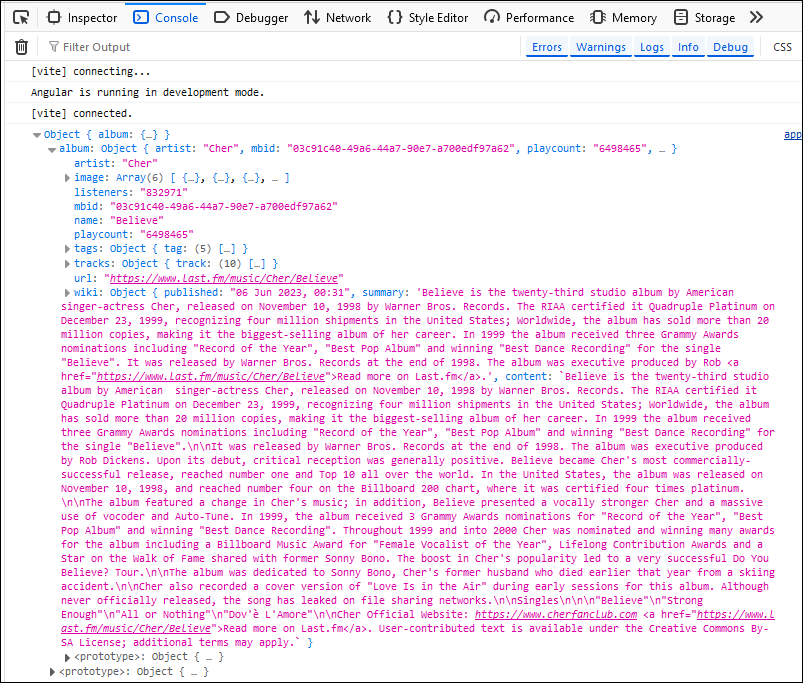Collapse the album Object node
This screenshot has width=803, height=683.
pos(52,150)
